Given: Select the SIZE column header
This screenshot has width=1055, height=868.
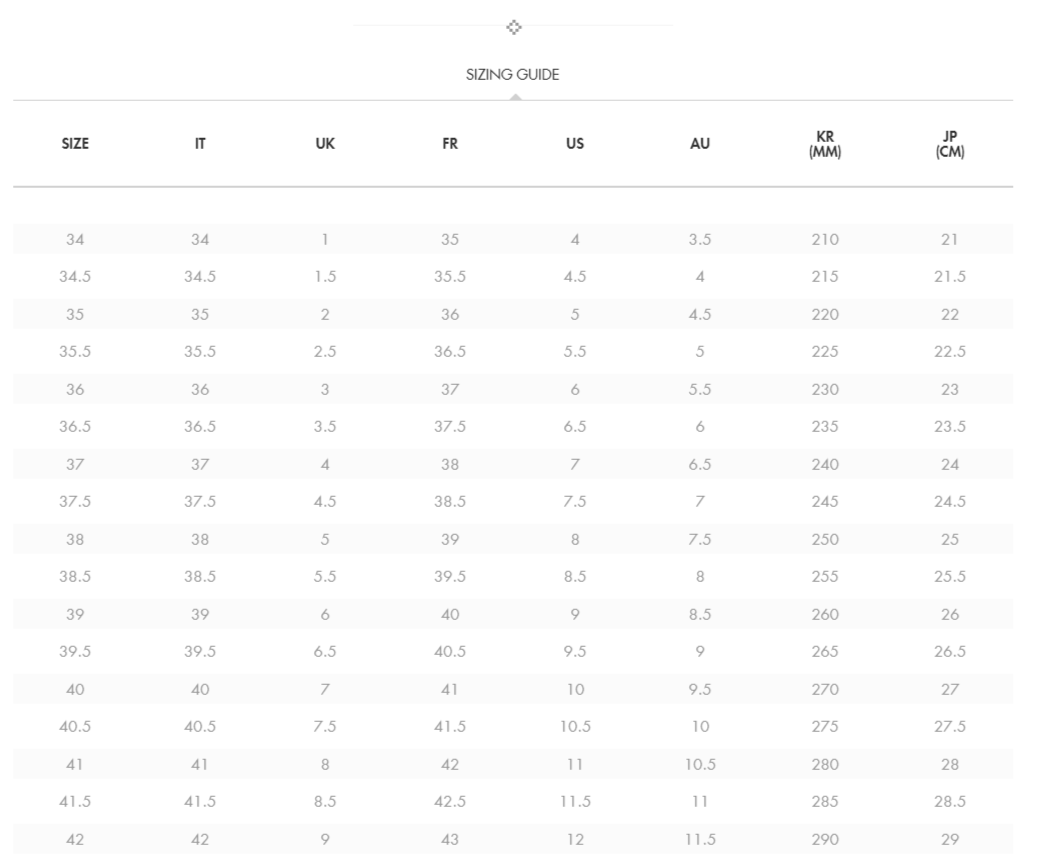Looking at the screenshot, I should coord(75,143).
